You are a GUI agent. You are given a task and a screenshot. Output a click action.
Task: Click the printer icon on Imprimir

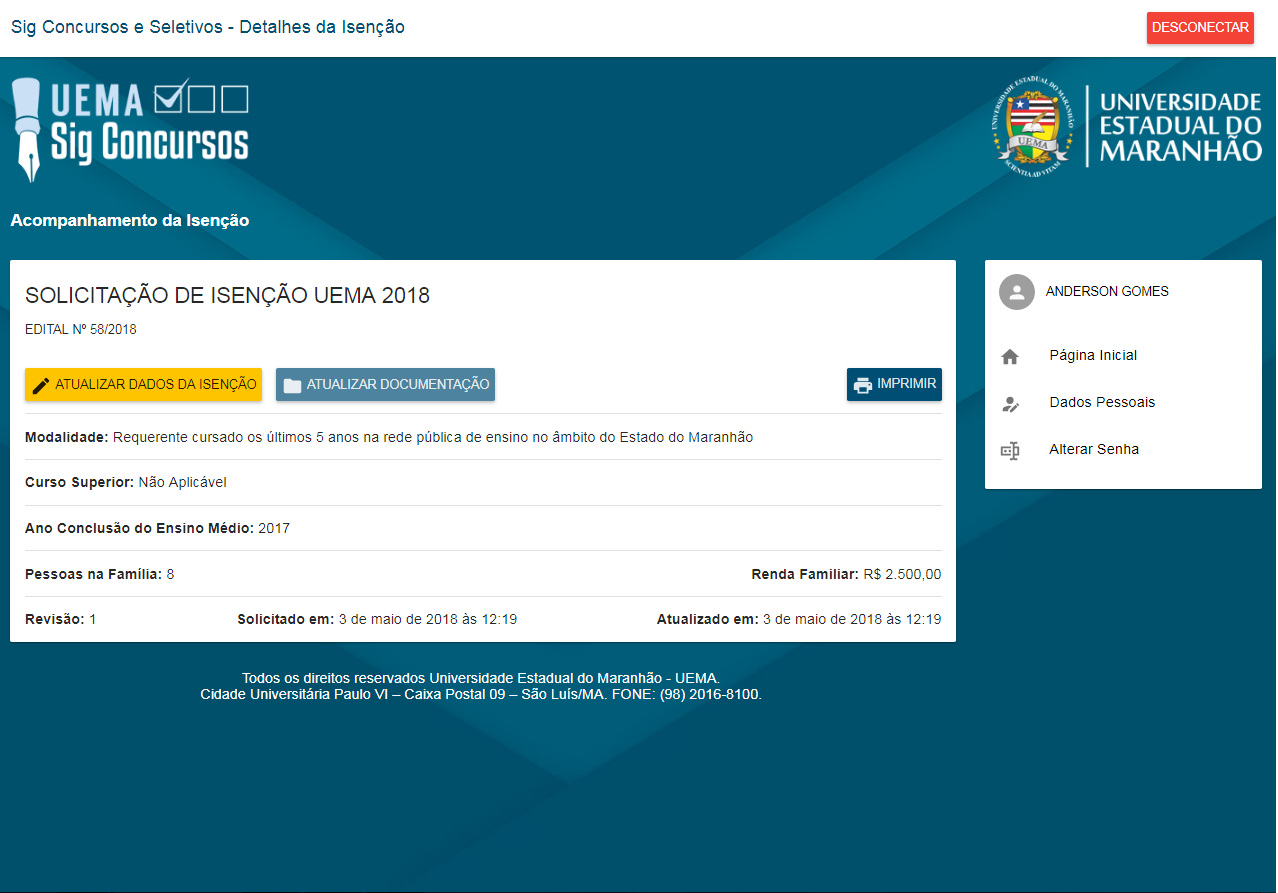(x=863, y=385)
